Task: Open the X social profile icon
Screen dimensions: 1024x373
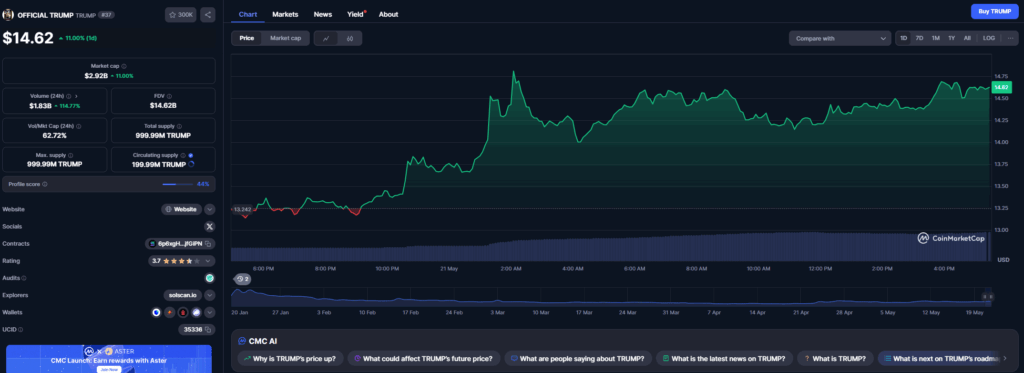Action: point(210,227)
